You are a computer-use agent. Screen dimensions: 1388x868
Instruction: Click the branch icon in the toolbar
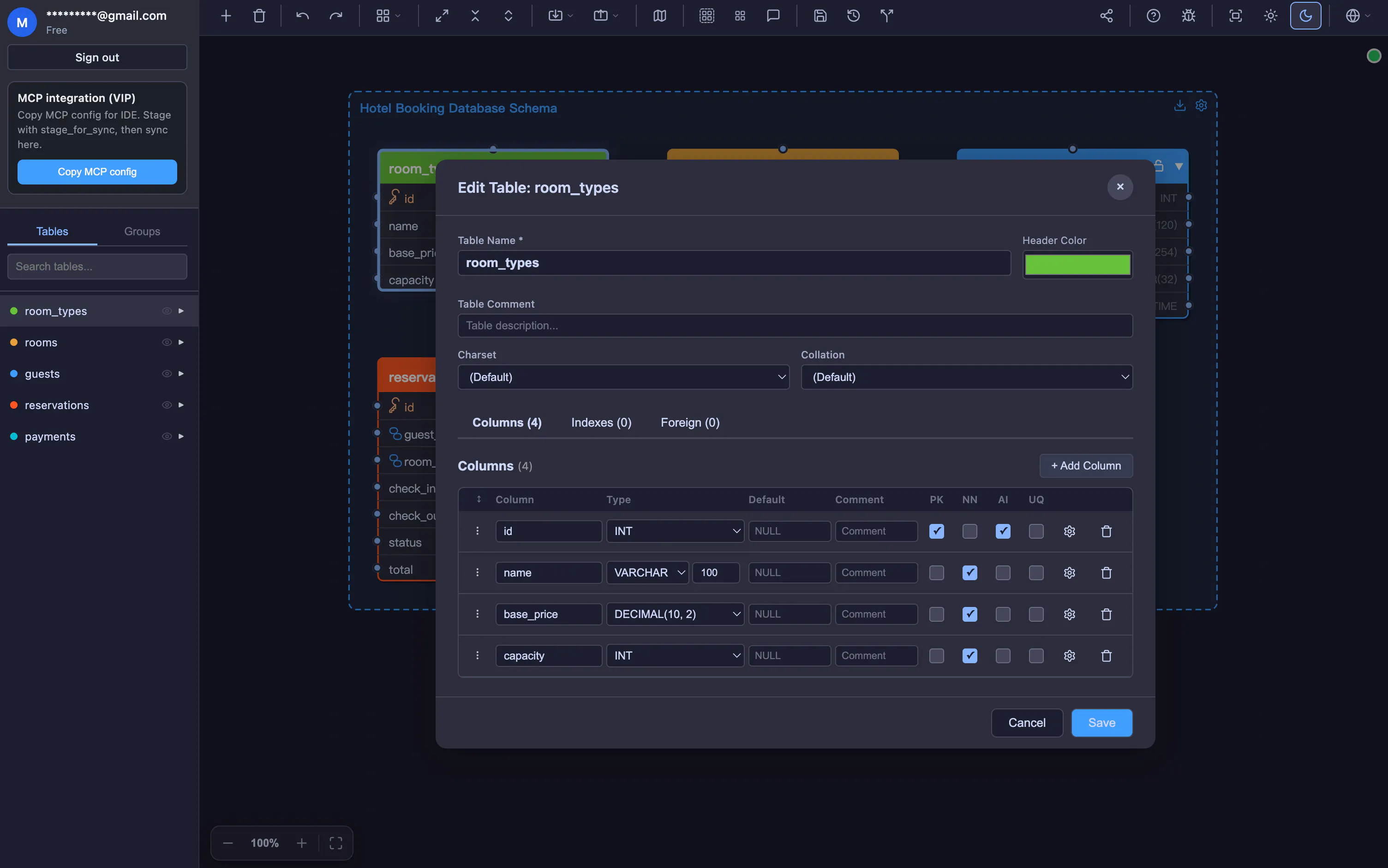coord(887,16)
